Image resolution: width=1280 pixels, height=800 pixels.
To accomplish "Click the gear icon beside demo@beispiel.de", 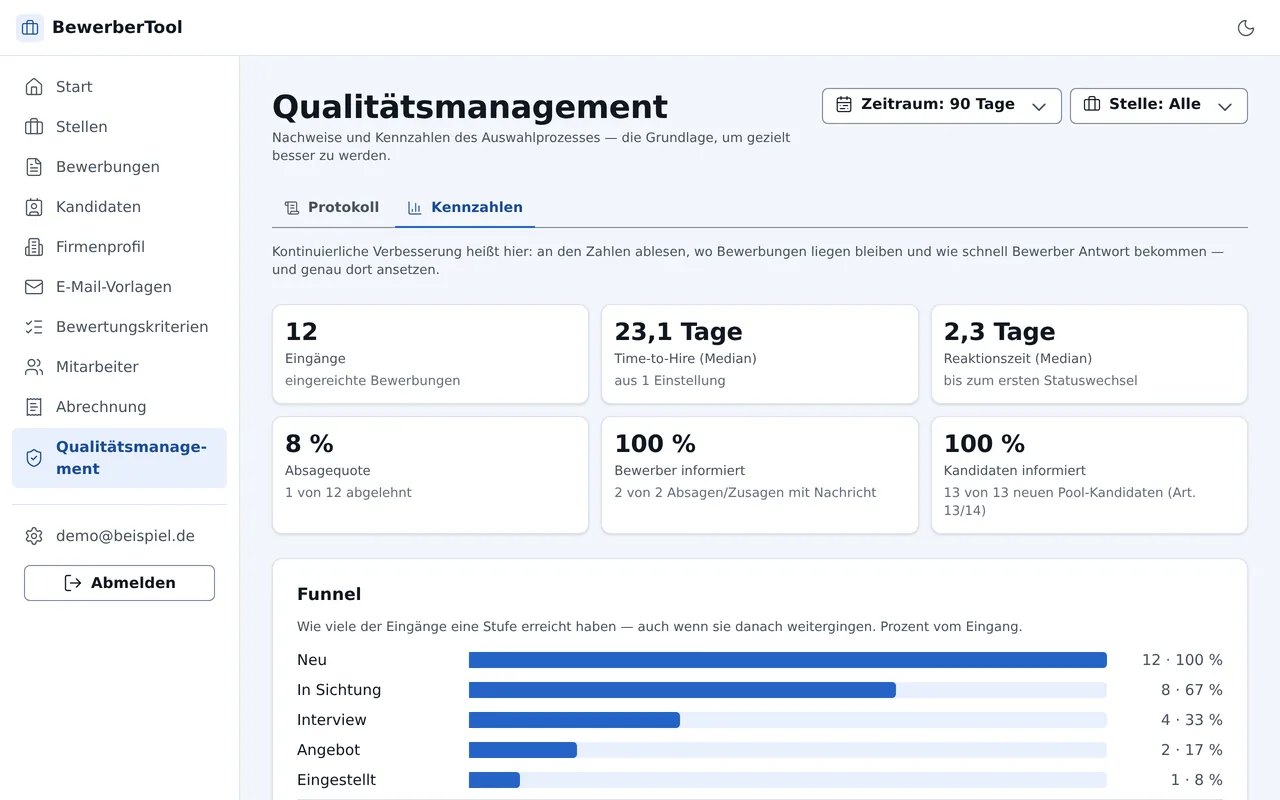I will click(34, 536).
